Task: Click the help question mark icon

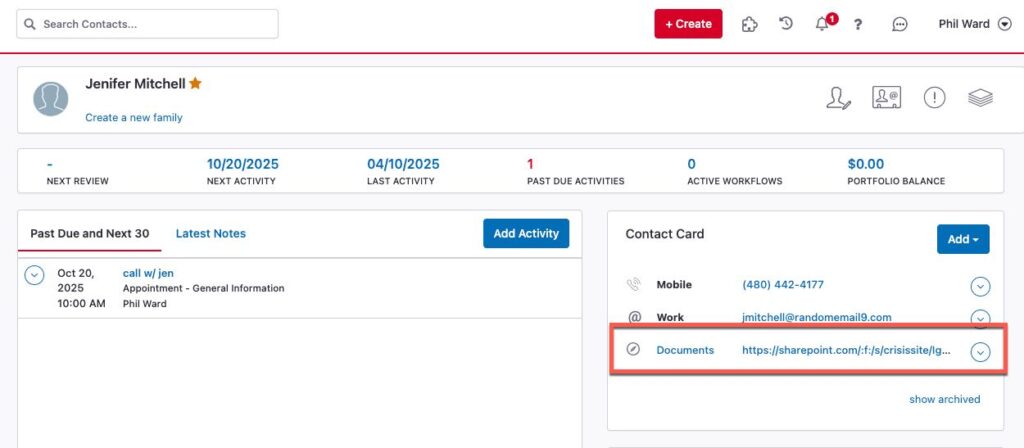Action: (858, 25)
